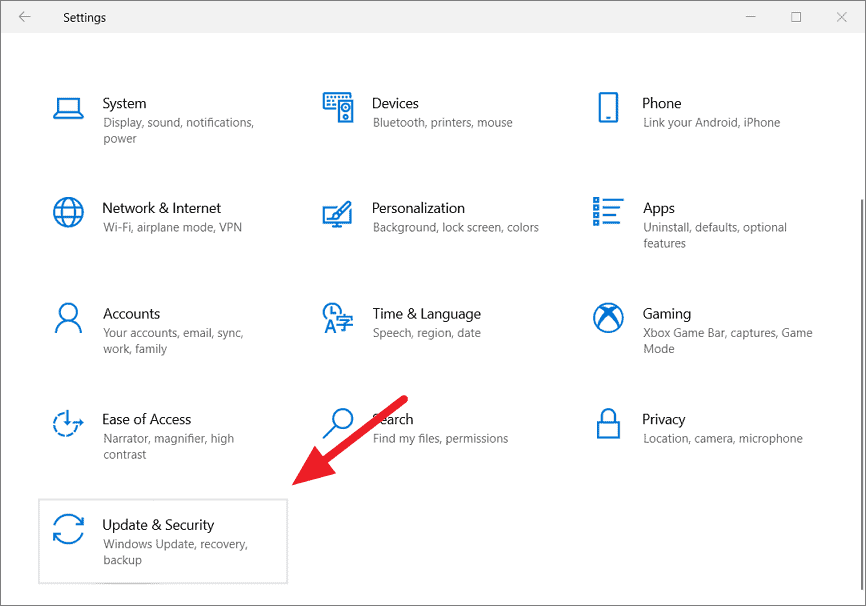Minimize the Settings window
866x606 pixels.
coord(751,17)
